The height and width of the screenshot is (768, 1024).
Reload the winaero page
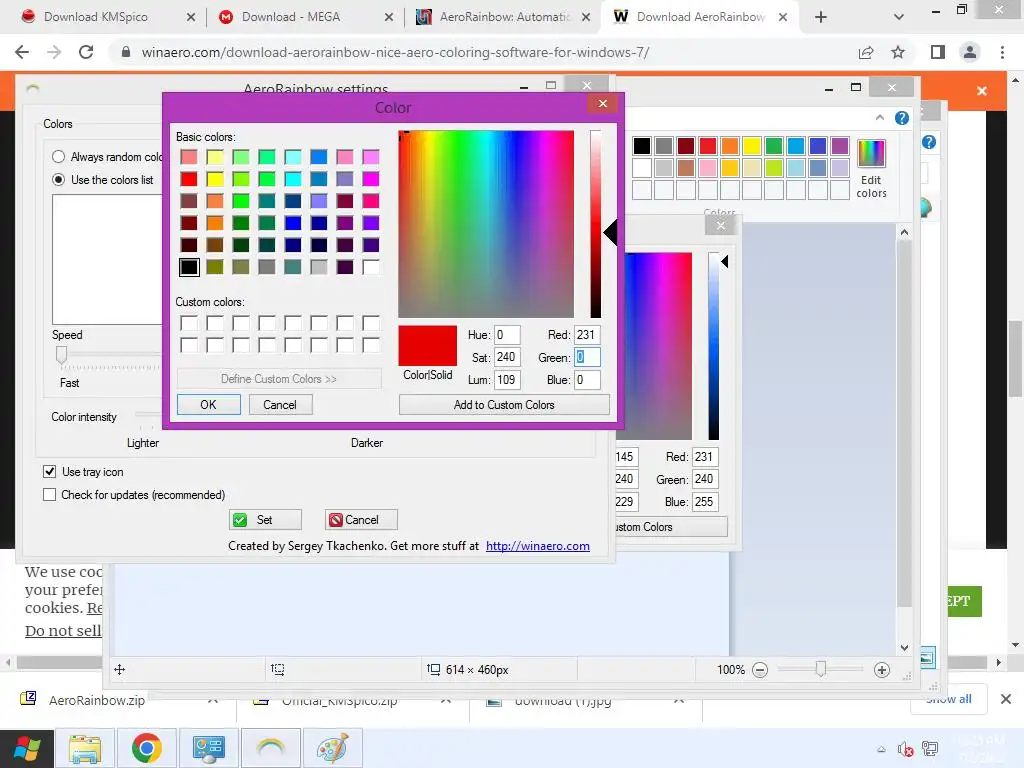click(x=86, y=52)
